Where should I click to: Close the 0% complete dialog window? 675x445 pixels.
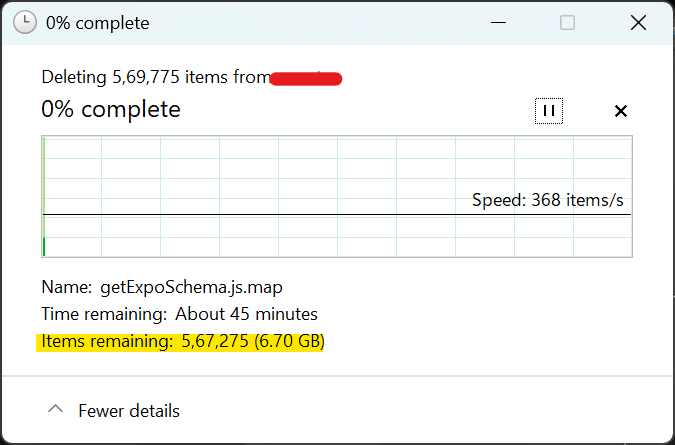click(x=638, y=22)
